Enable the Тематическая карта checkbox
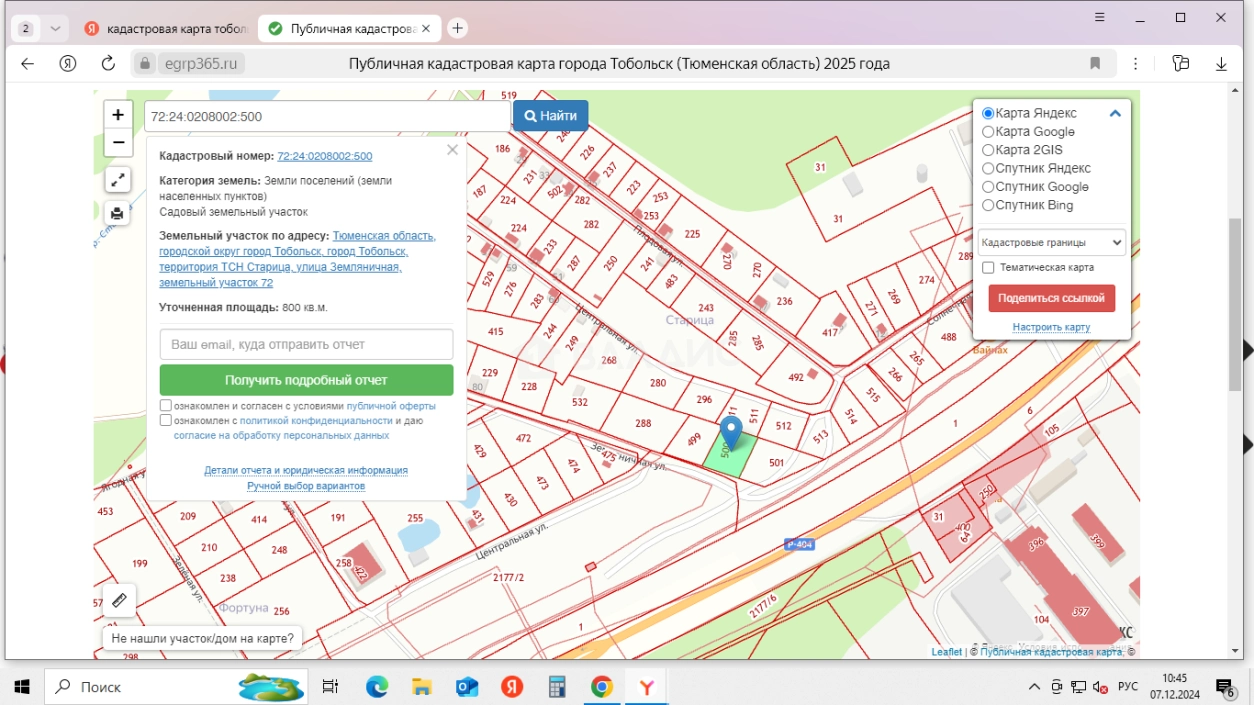Screen dimensions: 1254x705 click(988, 268)
